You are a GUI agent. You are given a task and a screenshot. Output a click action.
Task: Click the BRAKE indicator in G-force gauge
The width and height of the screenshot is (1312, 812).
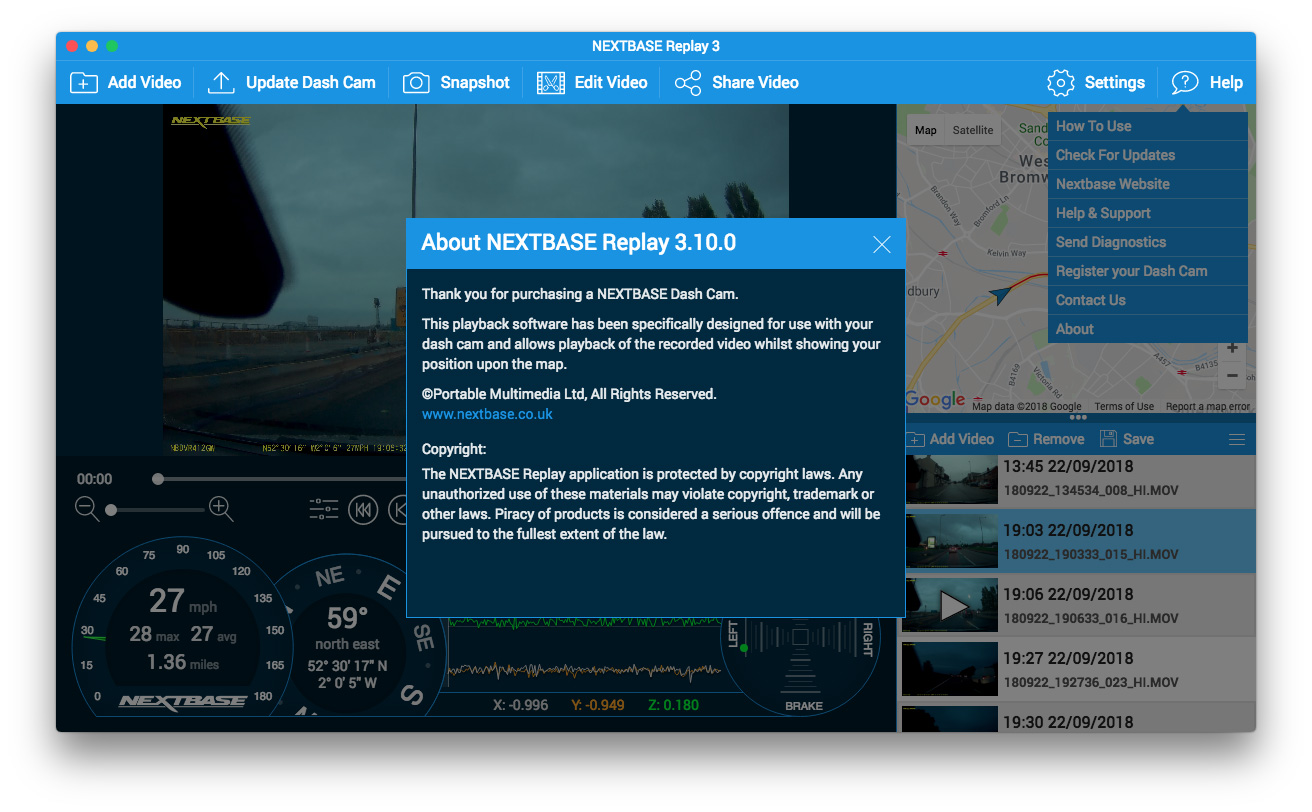click(x=804, y=706)
